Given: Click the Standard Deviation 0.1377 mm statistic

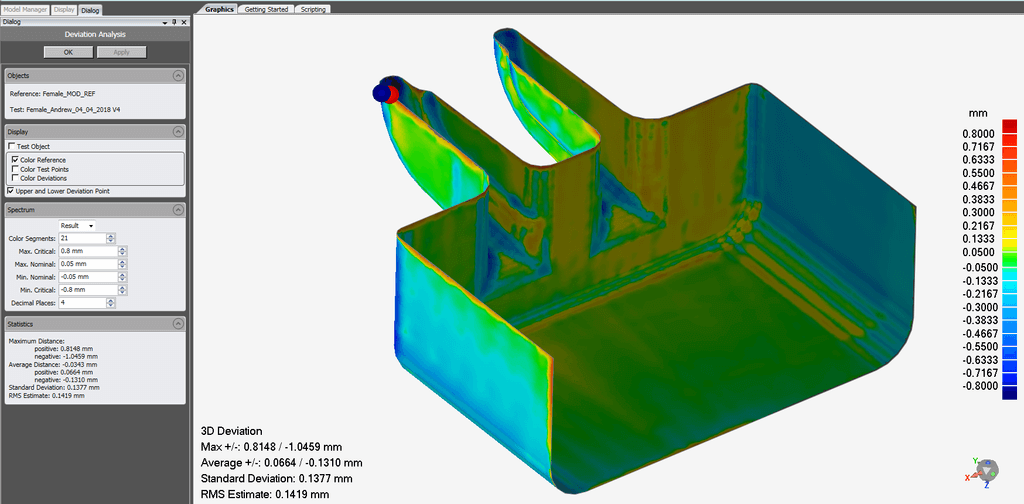Looking at the screenshot, I should coord(54,387).
